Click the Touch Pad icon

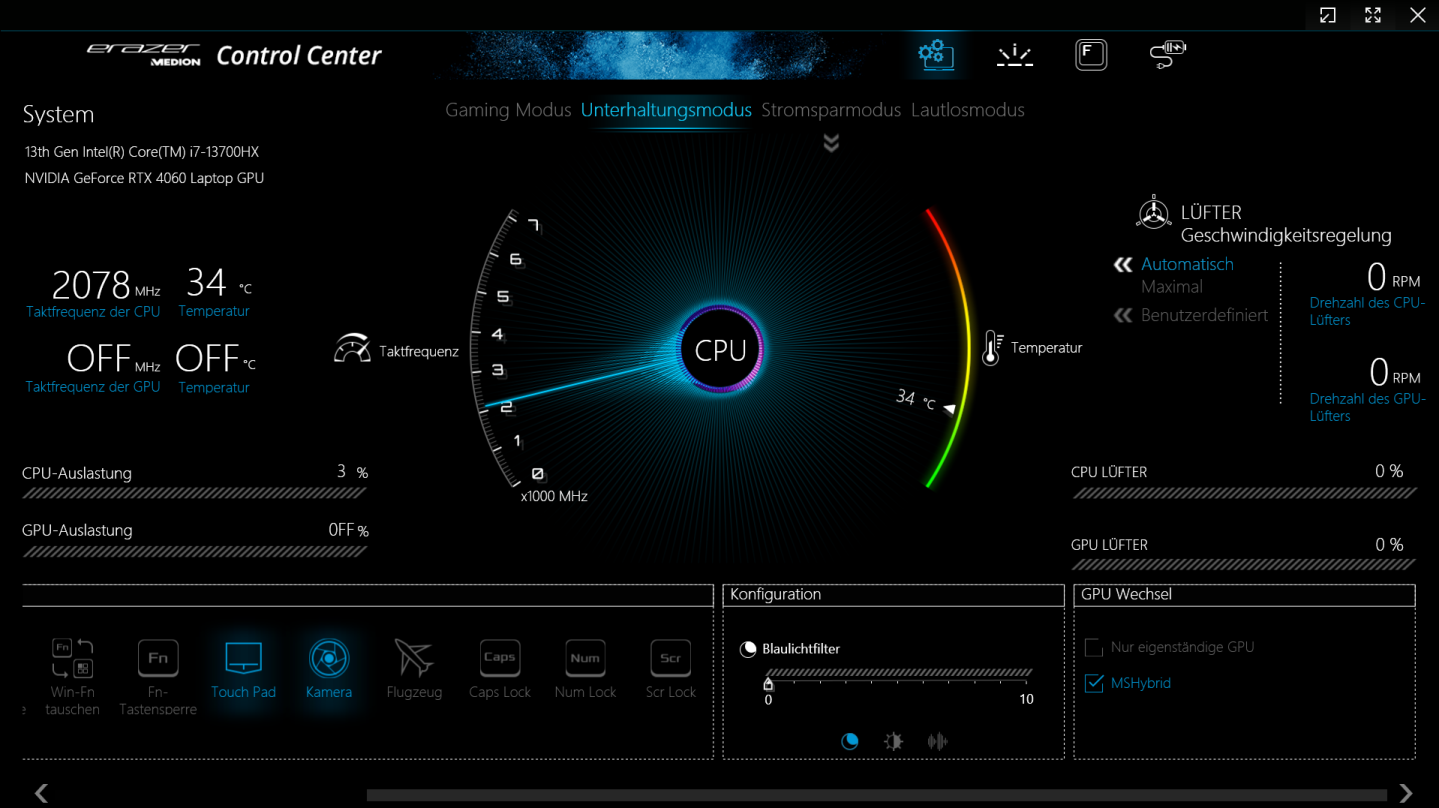(x=243, y=659)
